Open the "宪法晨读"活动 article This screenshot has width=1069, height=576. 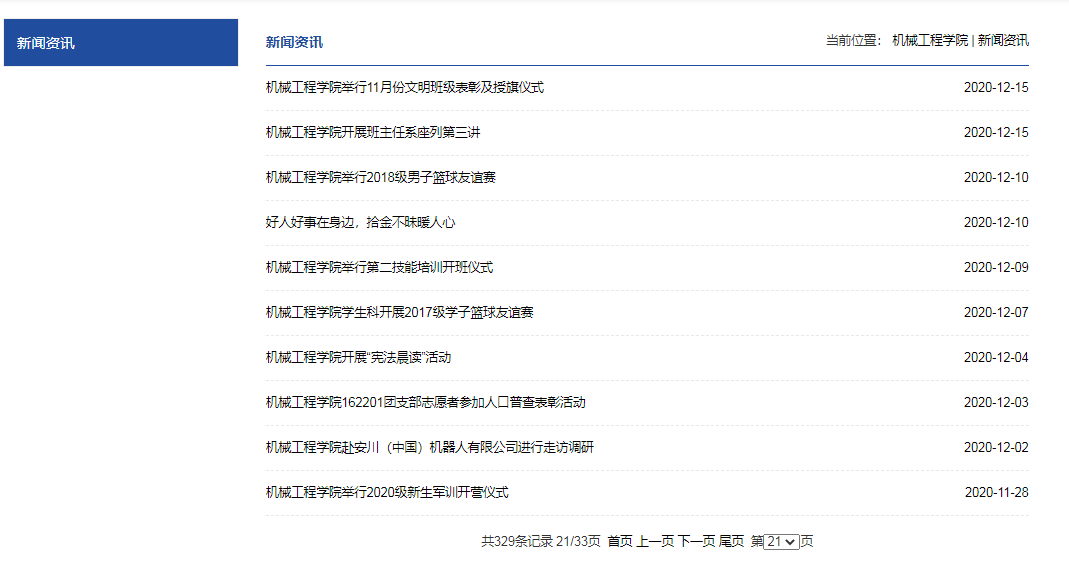click(358, 358)
